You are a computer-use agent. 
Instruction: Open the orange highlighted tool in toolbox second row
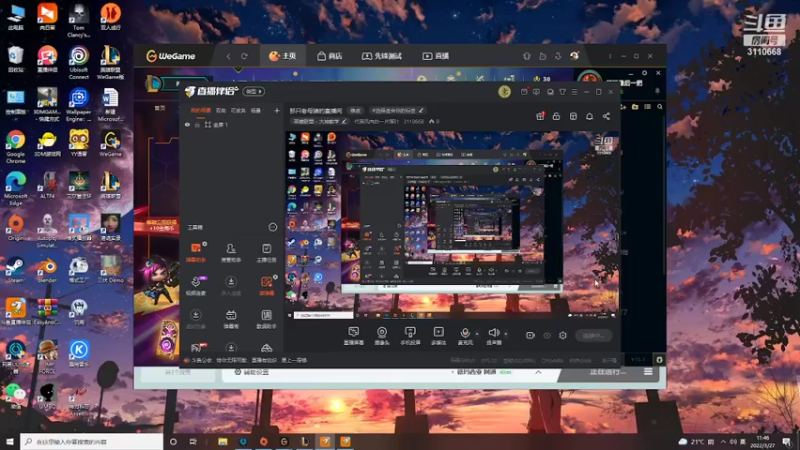[x=266, y=285]
